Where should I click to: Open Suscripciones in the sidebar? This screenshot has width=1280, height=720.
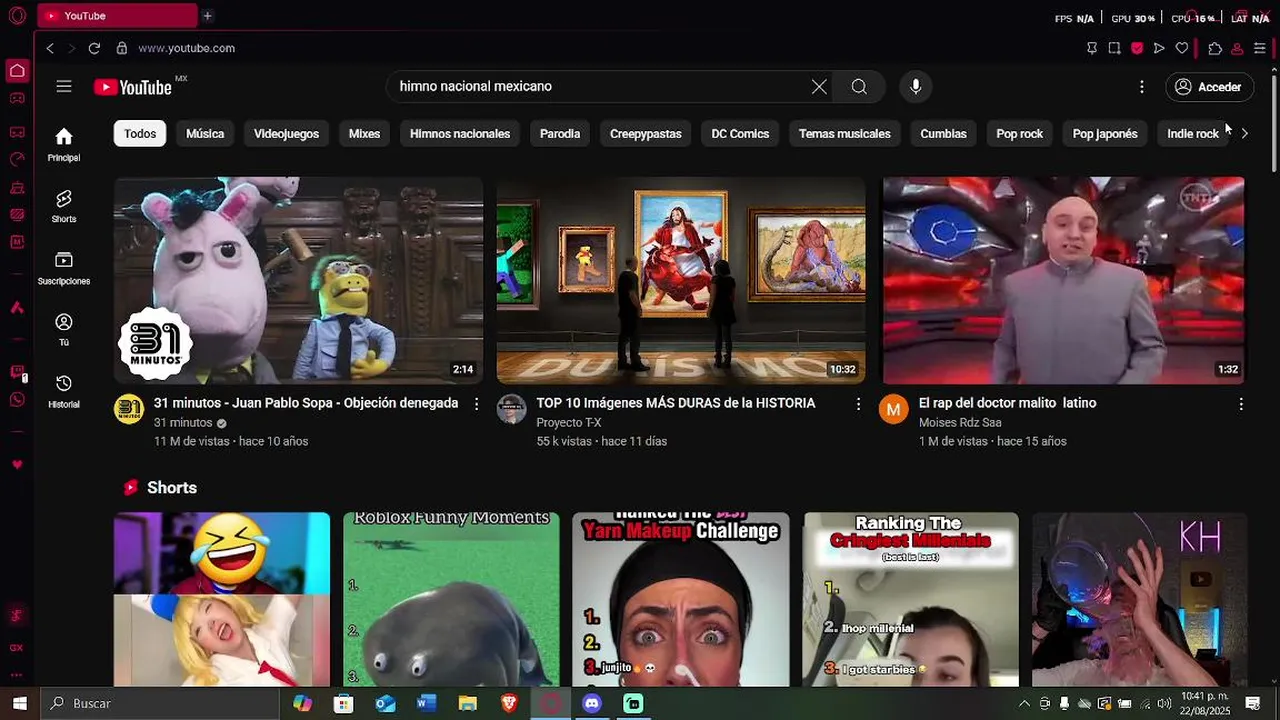point(64,268)
